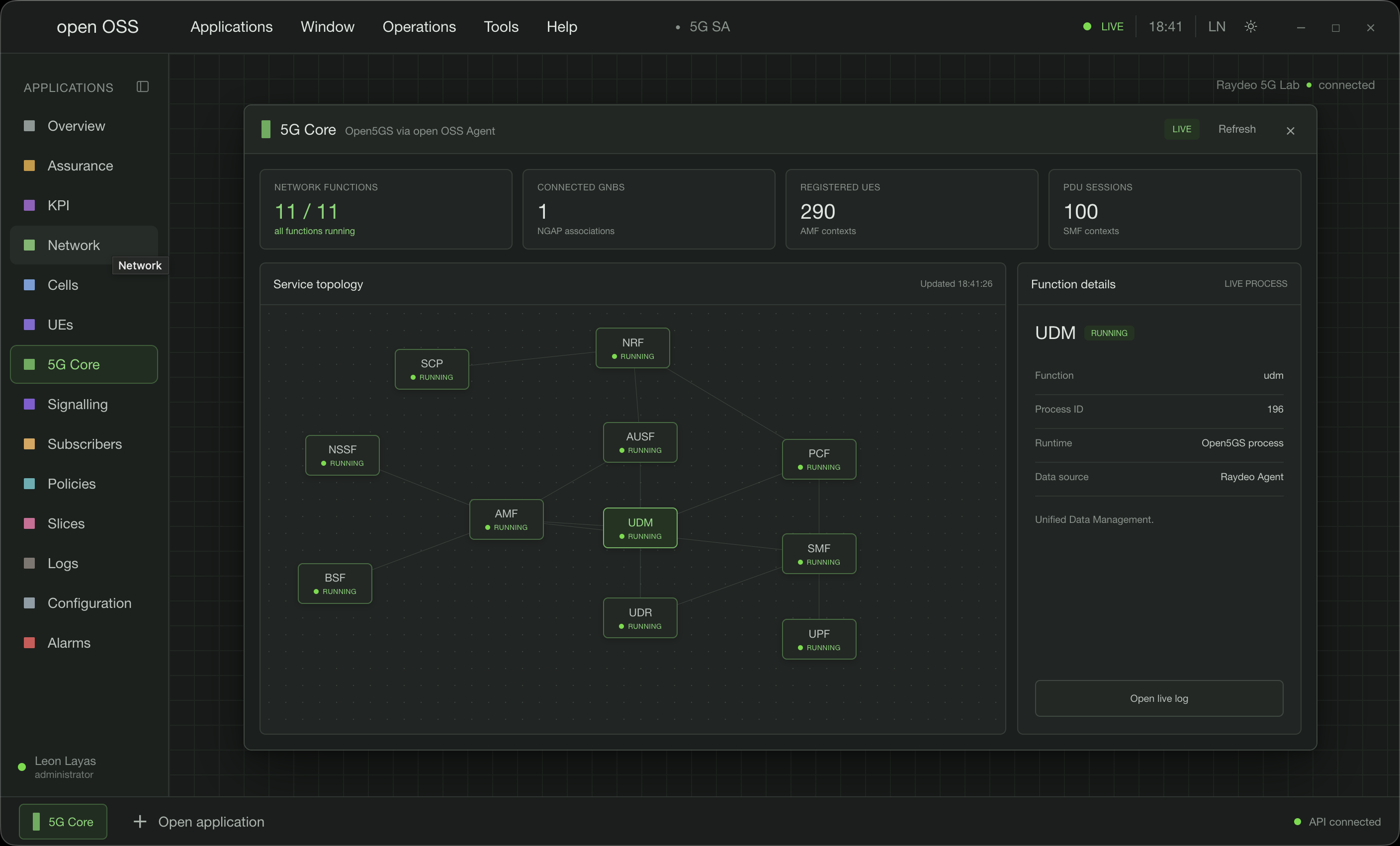Click the pink Slices sidebar icon
Viewport: 1400px width, 846px height.
29,523
